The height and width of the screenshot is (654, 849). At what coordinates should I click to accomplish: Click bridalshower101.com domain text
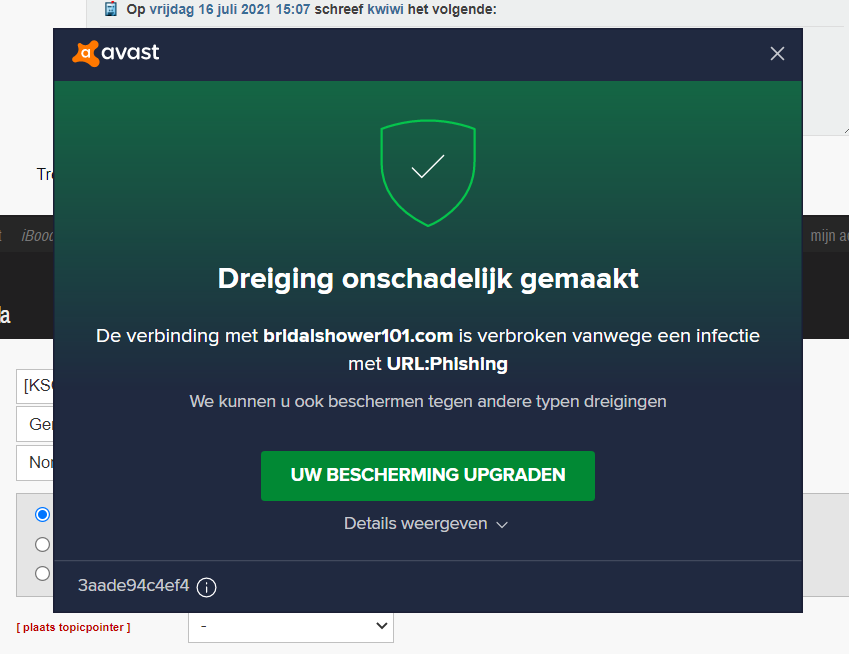(x=358, y=336)
